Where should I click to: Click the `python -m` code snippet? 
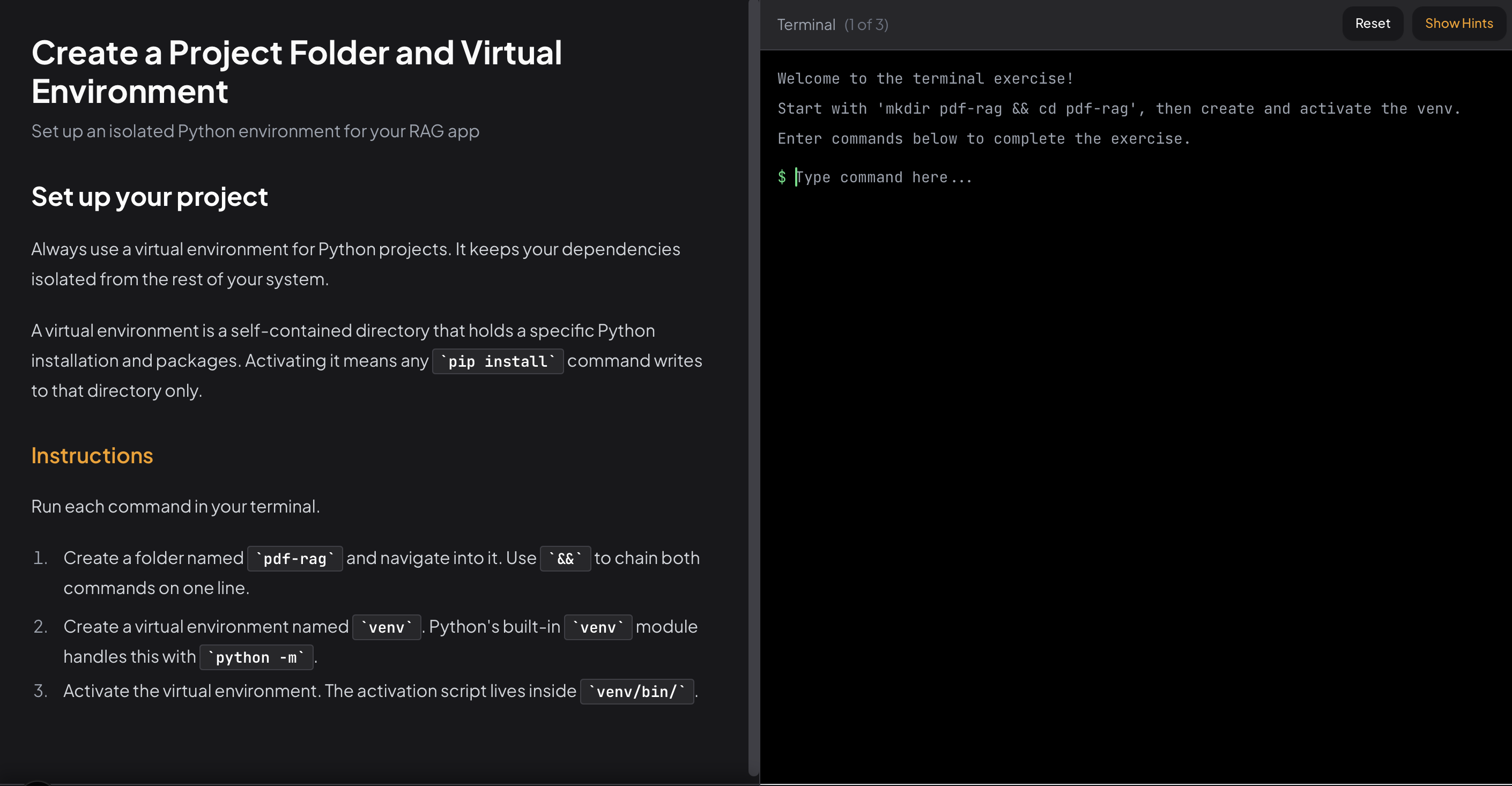click(256, 657)
